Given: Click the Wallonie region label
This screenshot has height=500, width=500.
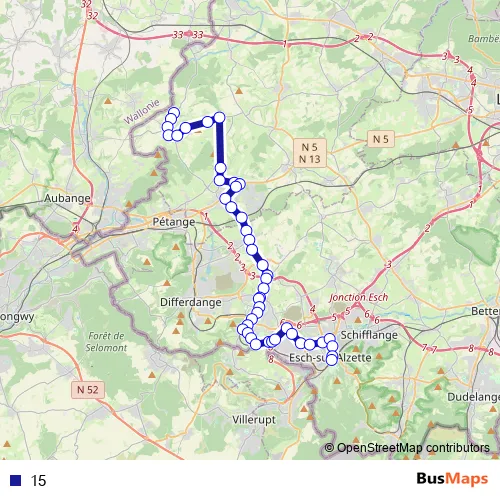Looking at the screenshot, I should coord(142,111).
